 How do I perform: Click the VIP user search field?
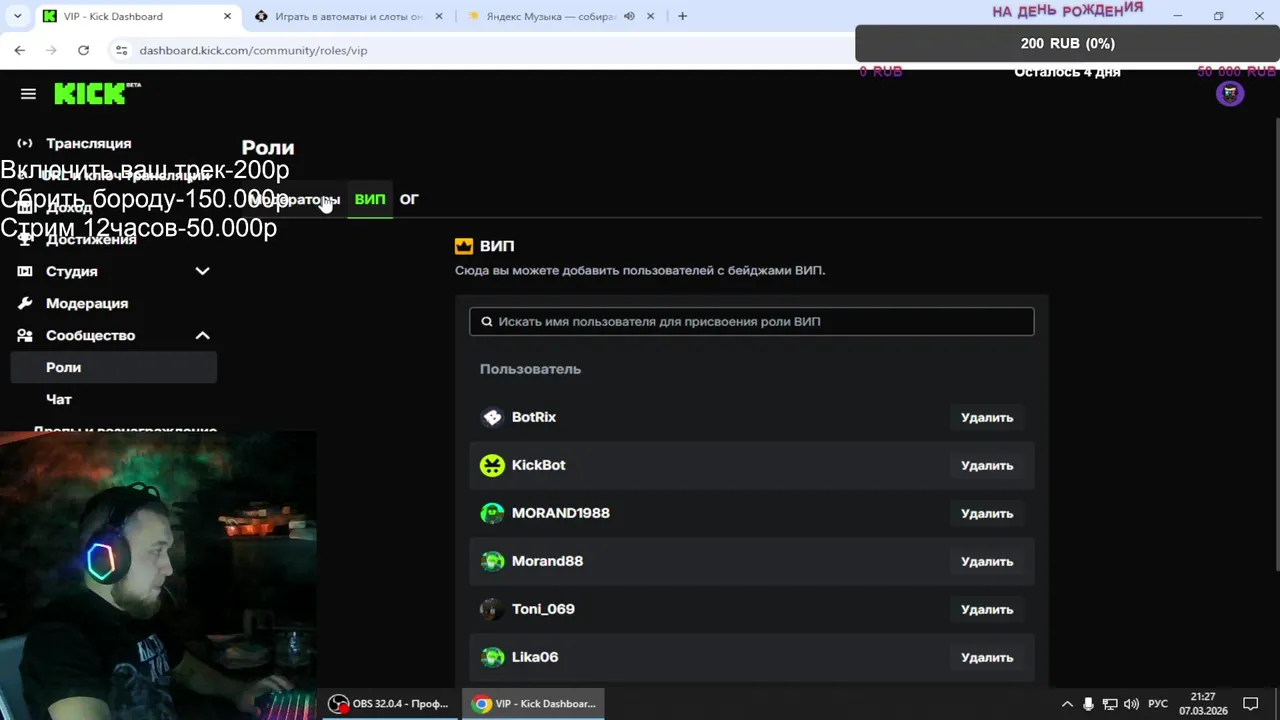pos(751,321)
